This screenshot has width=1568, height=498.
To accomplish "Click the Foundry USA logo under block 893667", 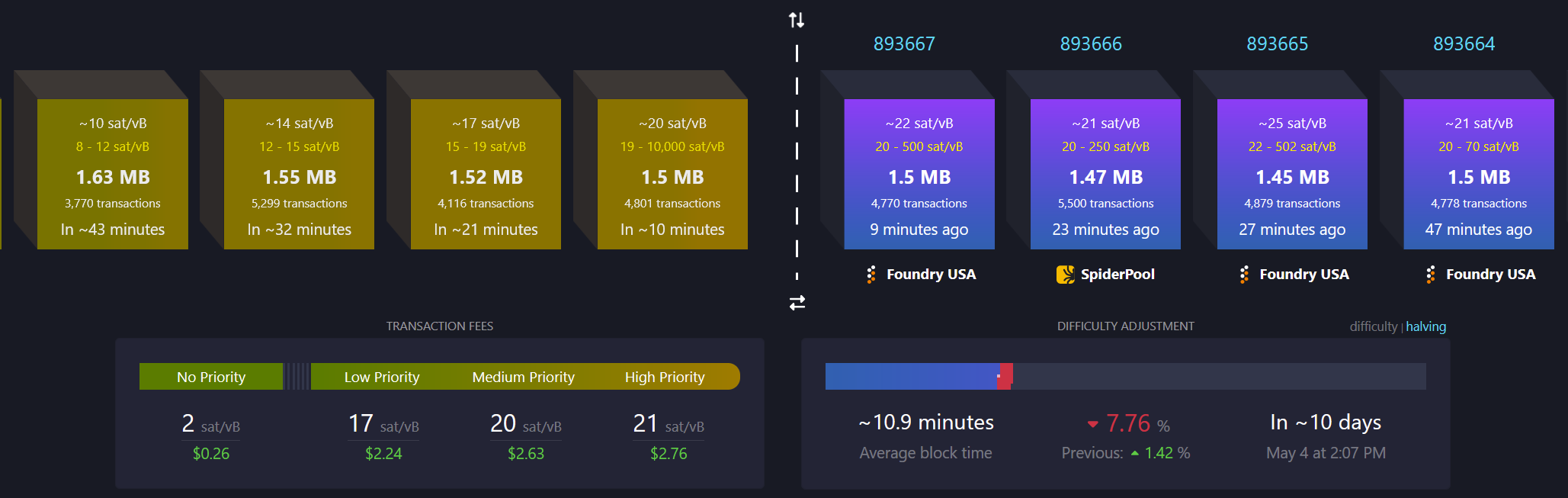I will [871, 275].
